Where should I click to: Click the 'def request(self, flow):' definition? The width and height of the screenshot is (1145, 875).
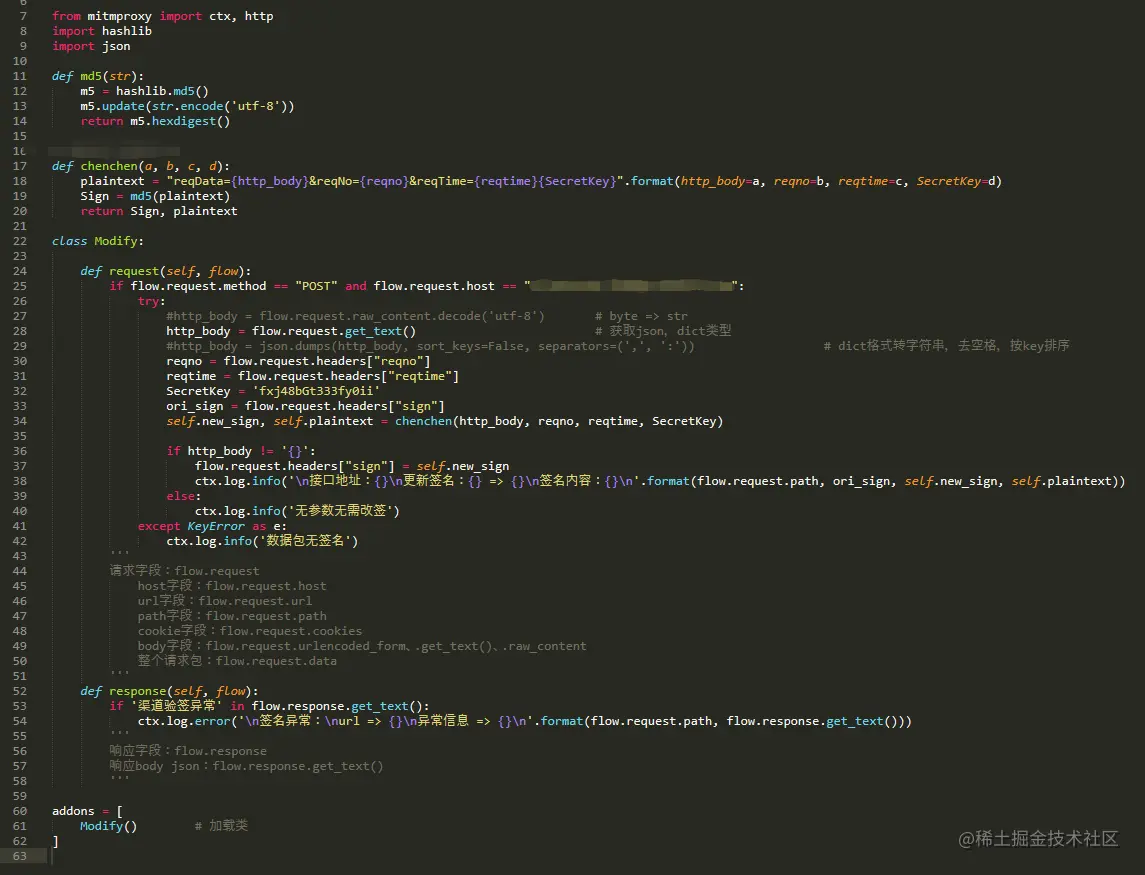click(x=165, y=271)
